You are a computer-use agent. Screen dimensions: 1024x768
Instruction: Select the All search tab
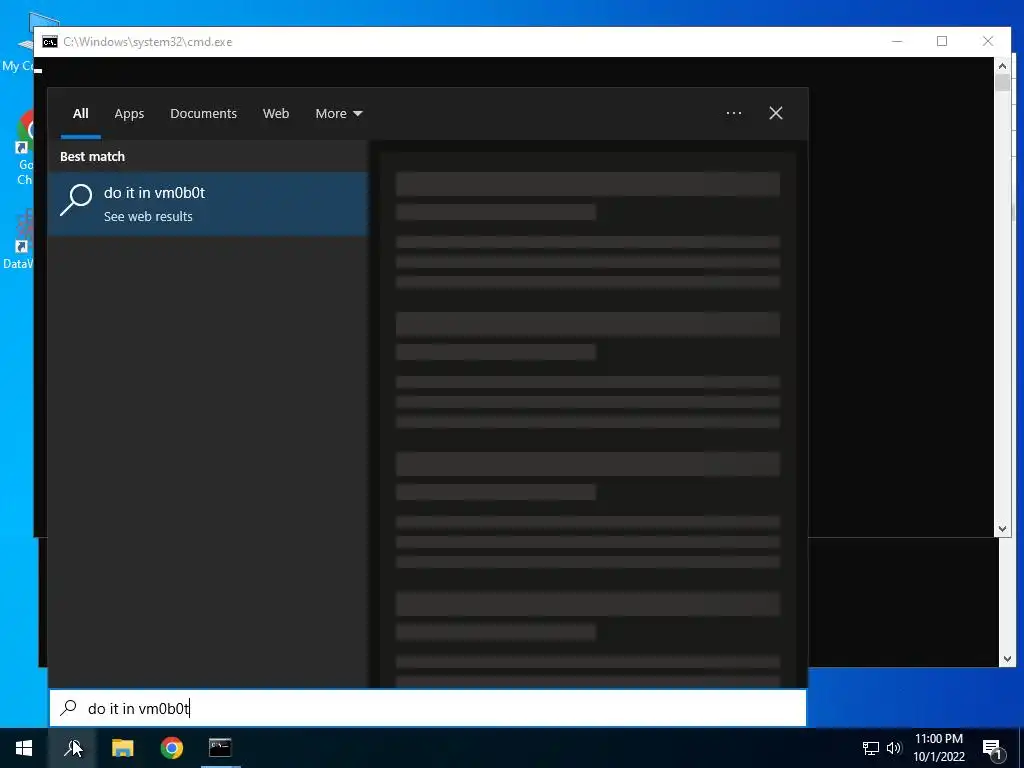point(80,114)
